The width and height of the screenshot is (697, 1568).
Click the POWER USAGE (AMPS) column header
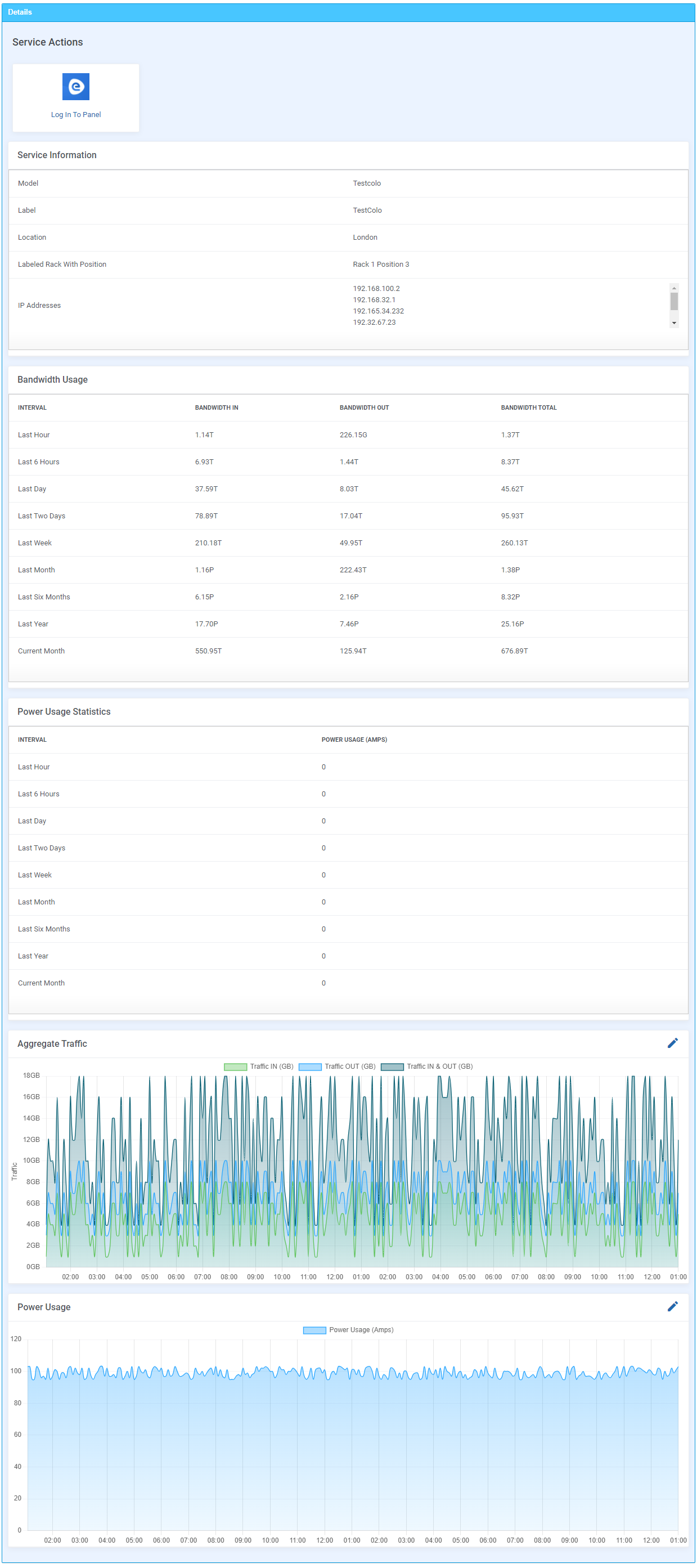[x=354, y=740]
